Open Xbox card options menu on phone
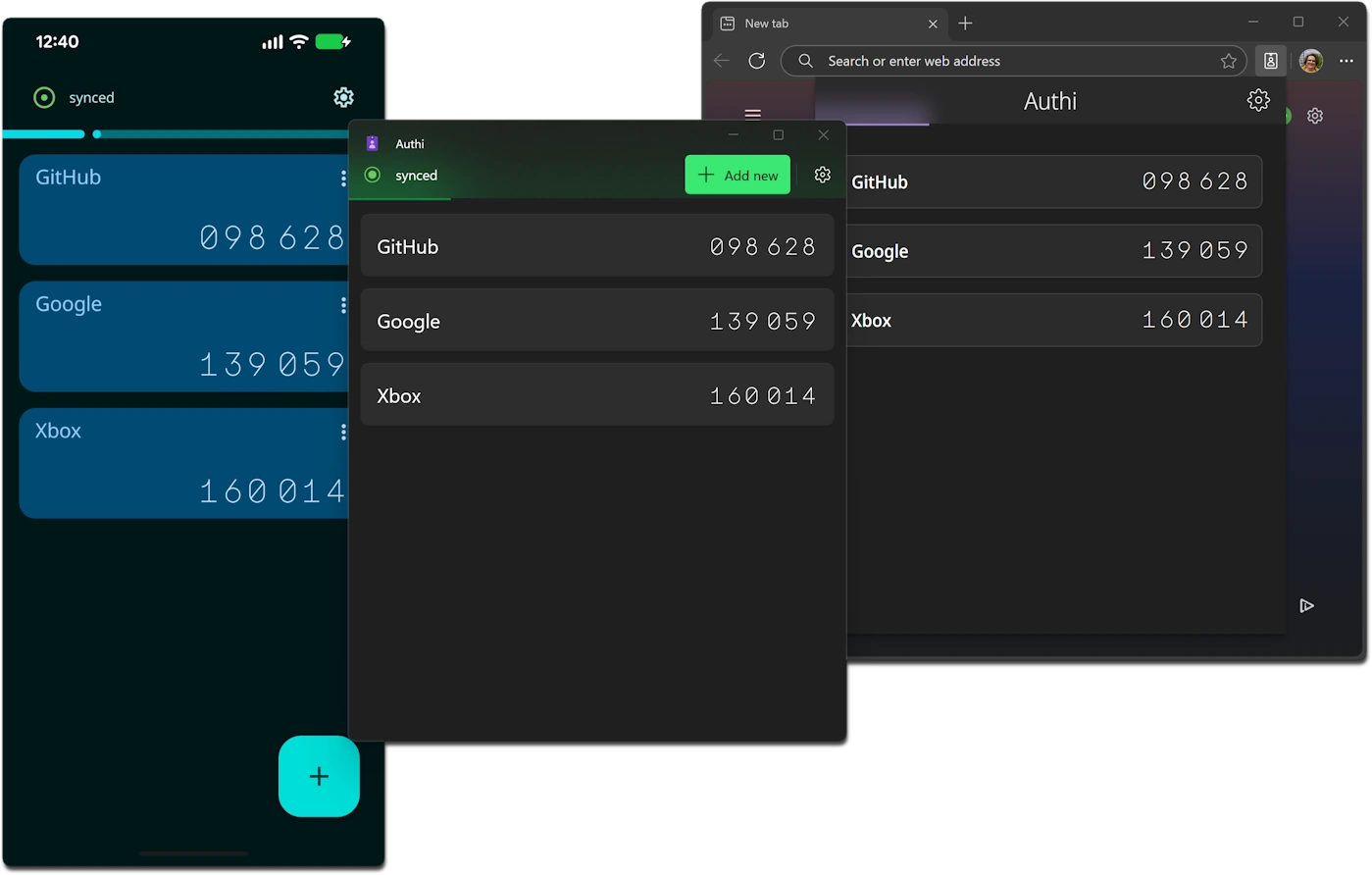 [x=343, y=432]
